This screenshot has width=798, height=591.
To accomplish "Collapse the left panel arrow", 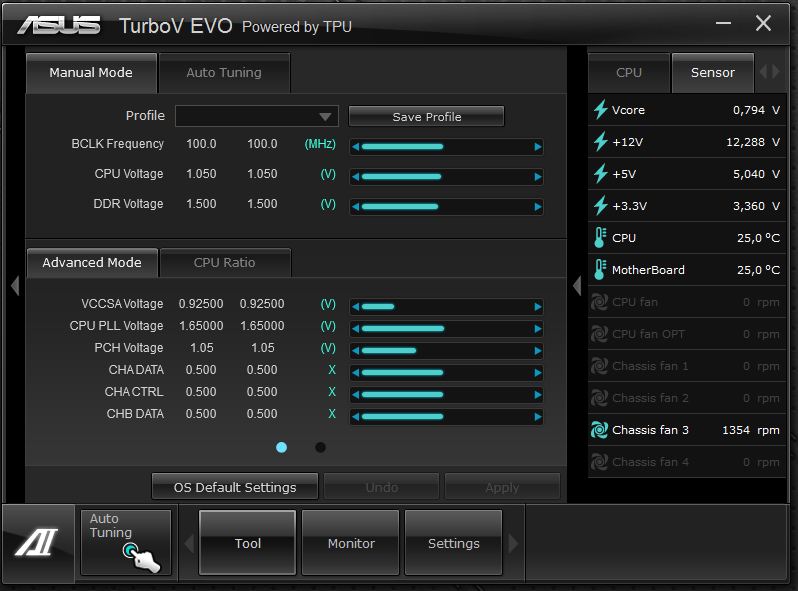I will tap(15, 286).
